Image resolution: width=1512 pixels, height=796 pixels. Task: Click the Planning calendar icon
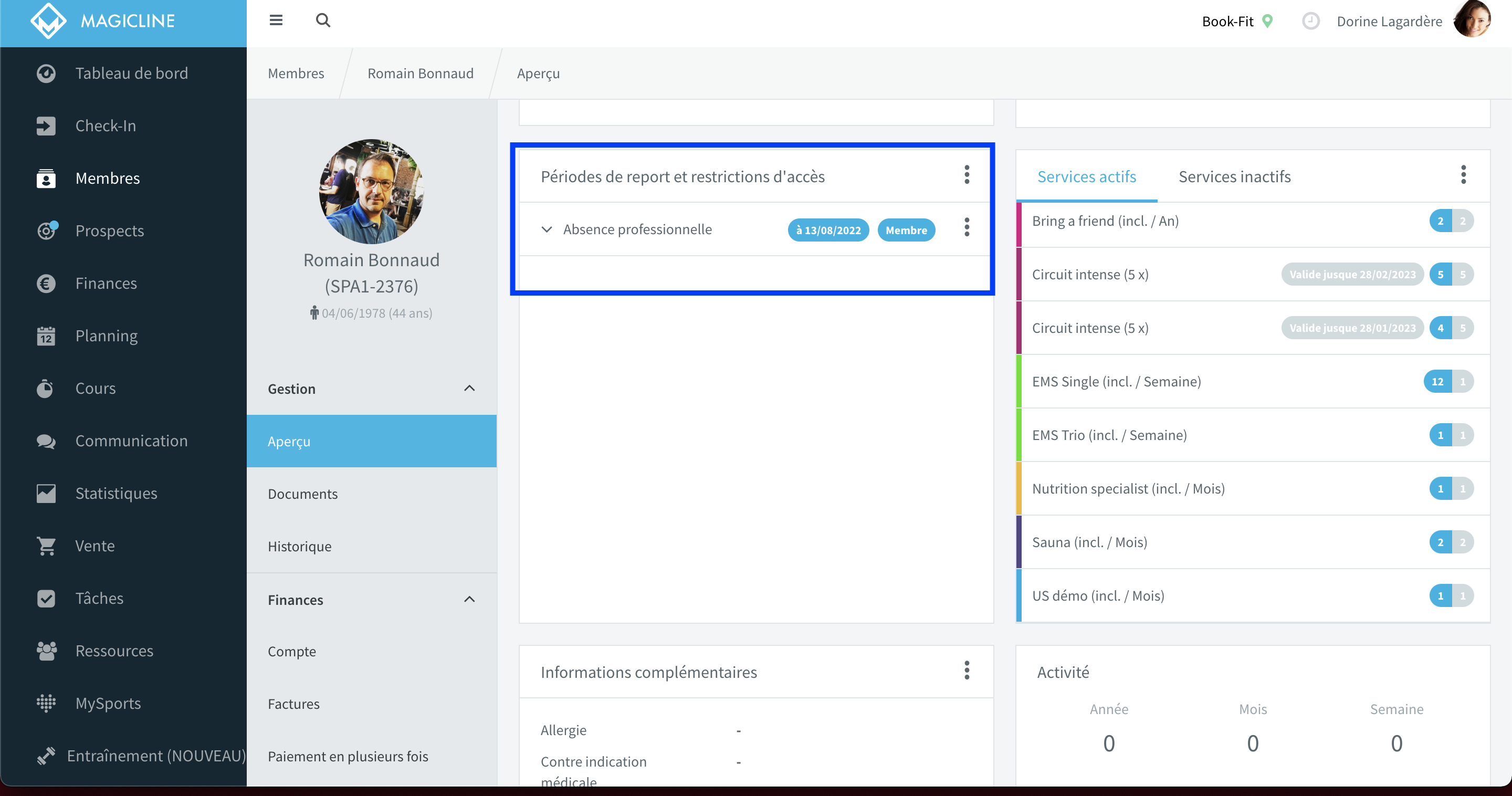pyautogui.click(x=46, y=336)
